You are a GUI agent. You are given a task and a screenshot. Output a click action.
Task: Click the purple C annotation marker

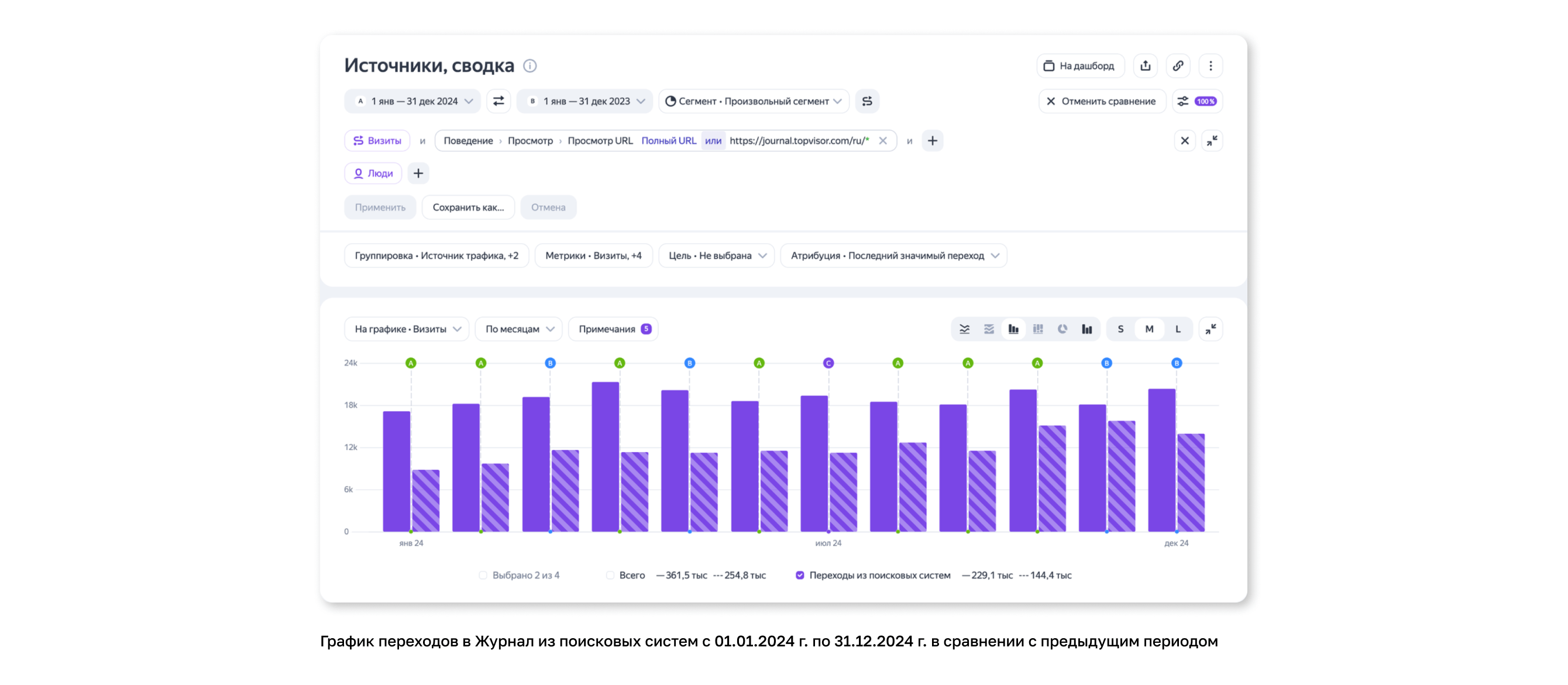pyautogui.click(x=828, y=363)
